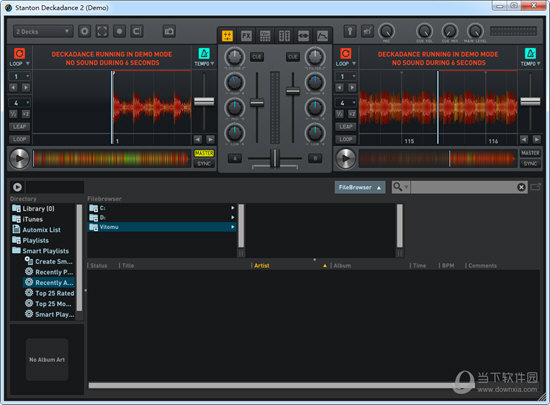Halve the left deck loop with 1/2
This screenshot has height=405, width=550.
14,114
